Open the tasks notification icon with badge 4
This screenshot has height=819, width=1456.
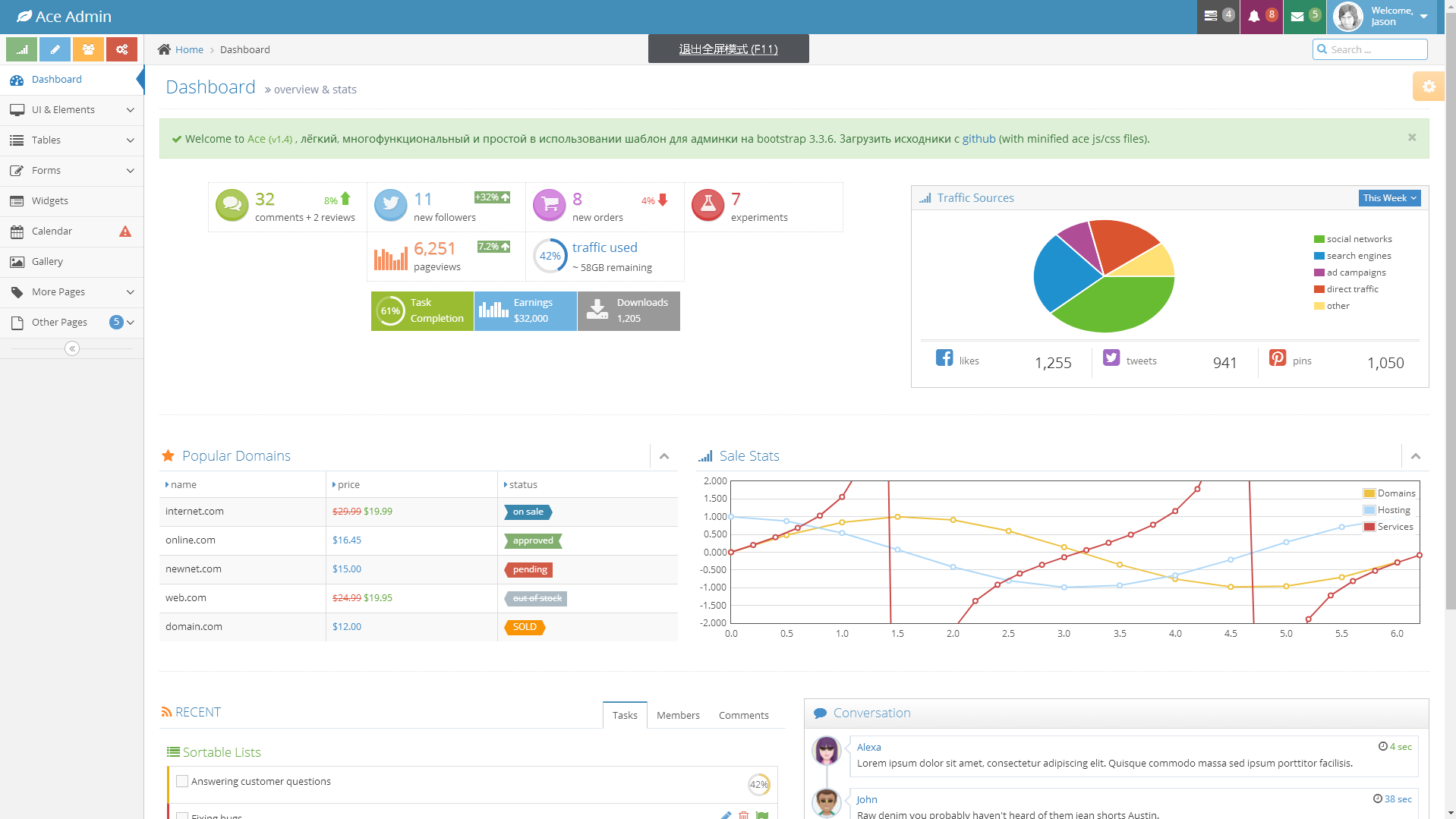[1218, 16]
